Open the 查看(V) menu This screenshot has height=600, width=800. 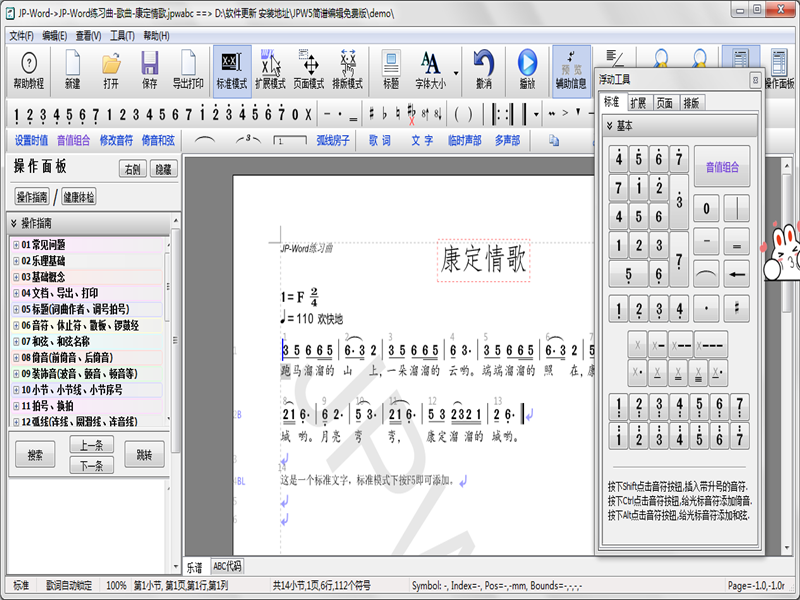(88, 36)
